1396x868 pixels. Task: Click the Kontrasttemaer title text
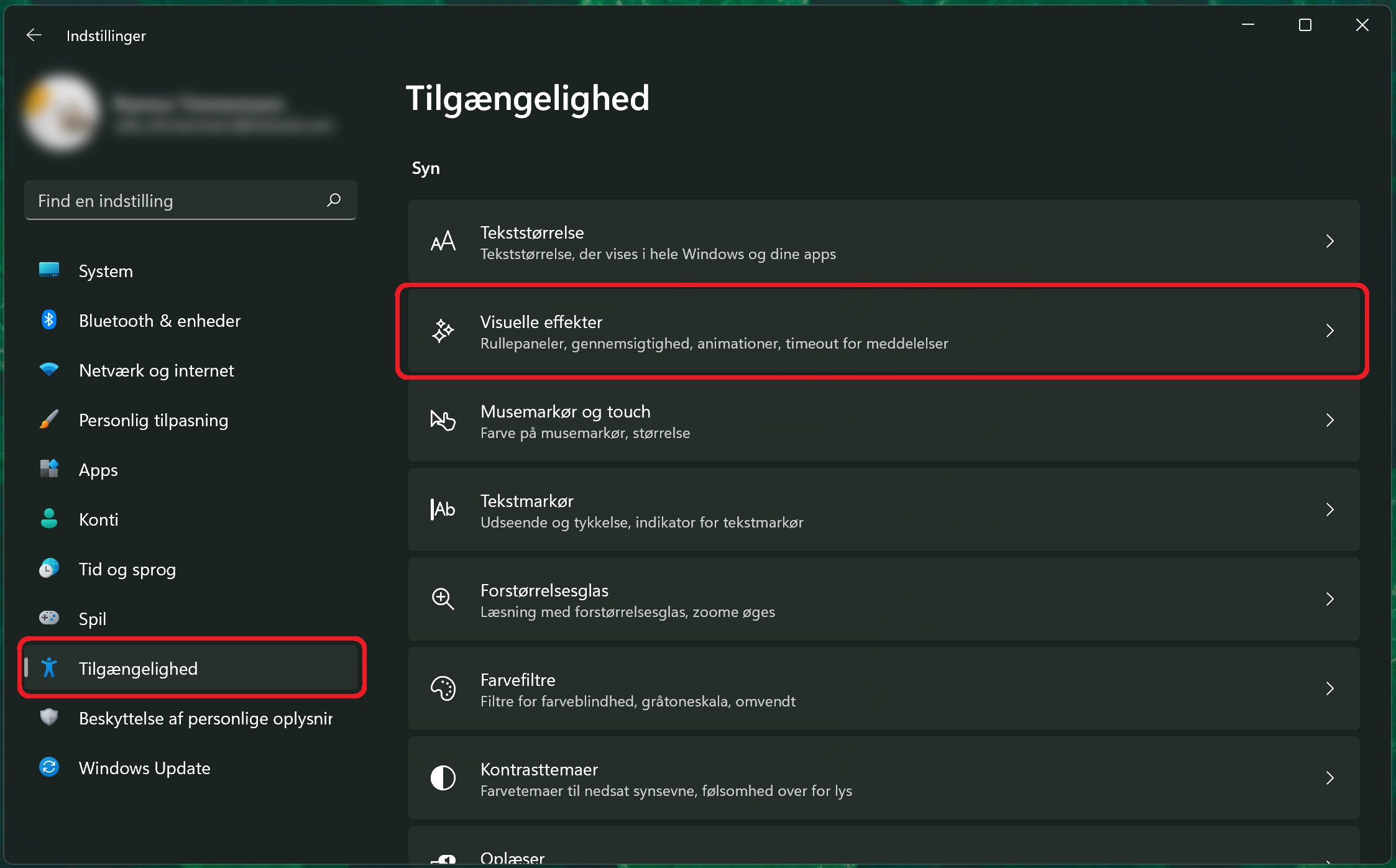click(539, 769)
